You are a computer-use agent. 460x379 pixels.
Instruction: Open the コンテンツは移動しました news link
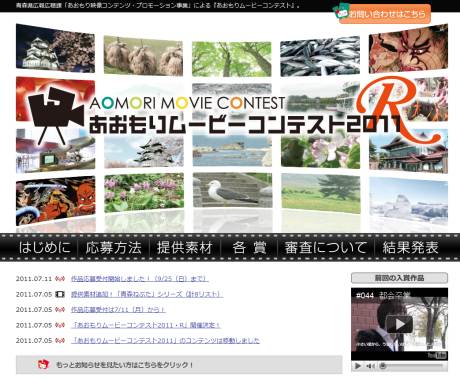(x=165, y=340)
